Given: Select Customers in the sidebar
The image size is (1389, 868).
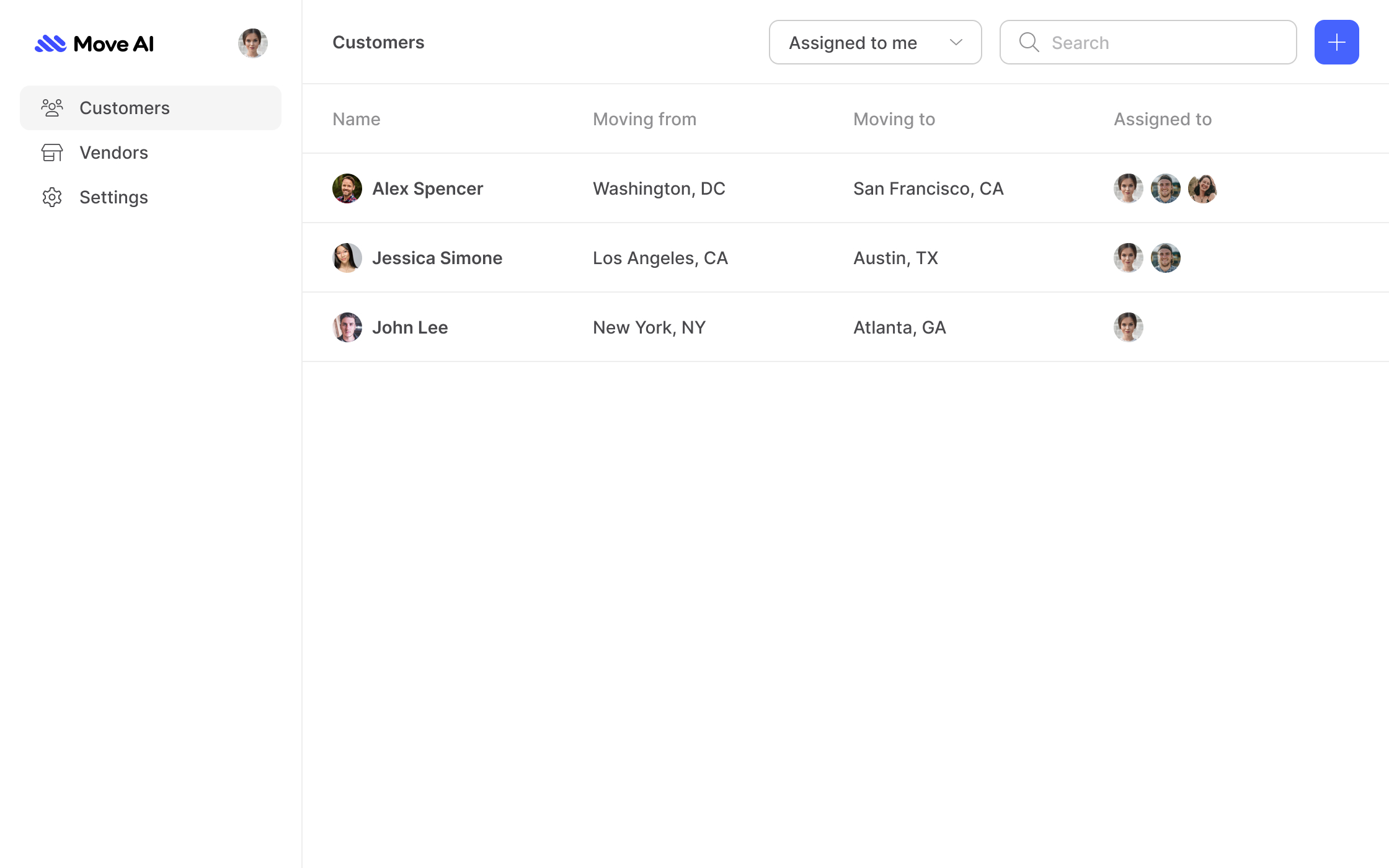Looking at the screenshot, I should [x=125, y=108].
